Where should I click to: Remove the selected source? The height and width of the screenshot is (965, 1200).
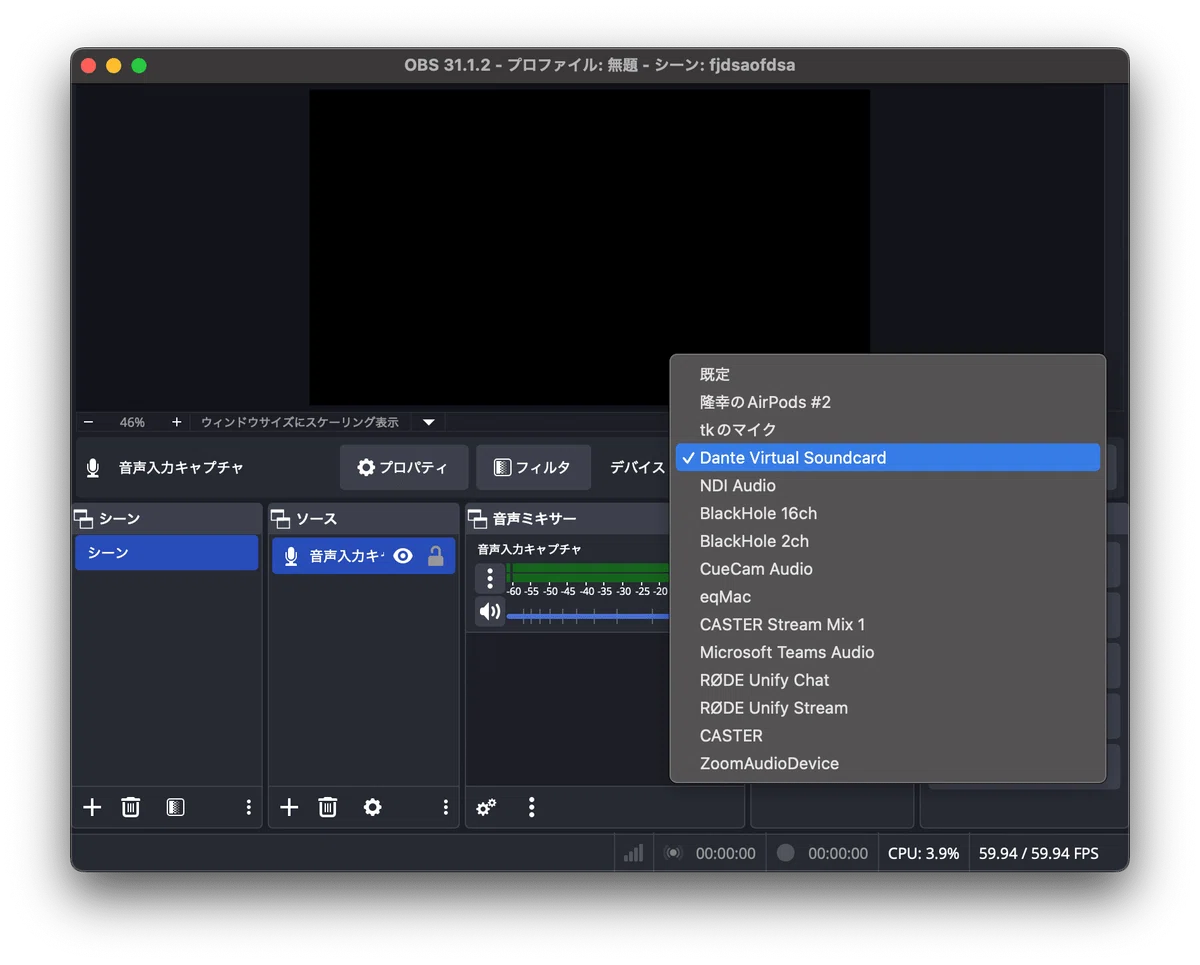click(x=327, y=807)
